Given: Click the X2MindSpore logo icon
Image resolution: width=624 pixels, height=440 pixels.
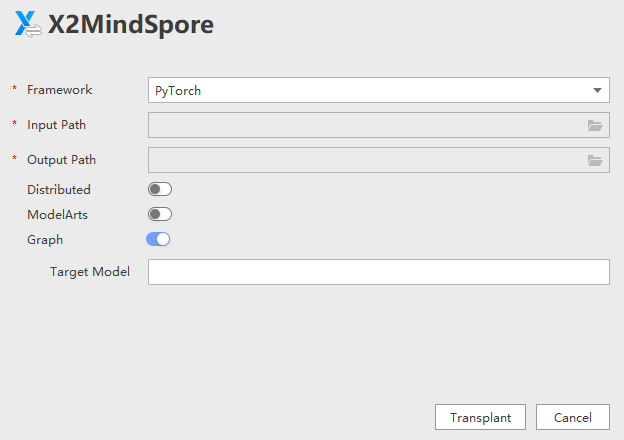Looking at the screenshot, I should click(x=28, y=24).
